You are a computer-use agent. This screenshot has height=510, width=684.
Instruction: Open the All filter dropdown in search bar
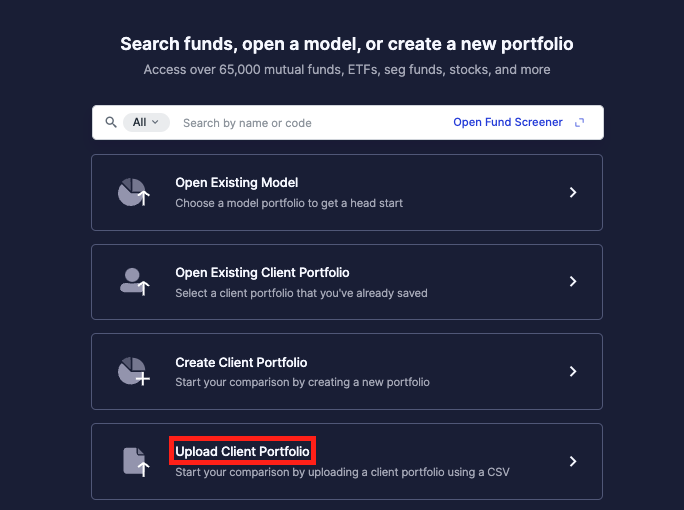point(146,123)
